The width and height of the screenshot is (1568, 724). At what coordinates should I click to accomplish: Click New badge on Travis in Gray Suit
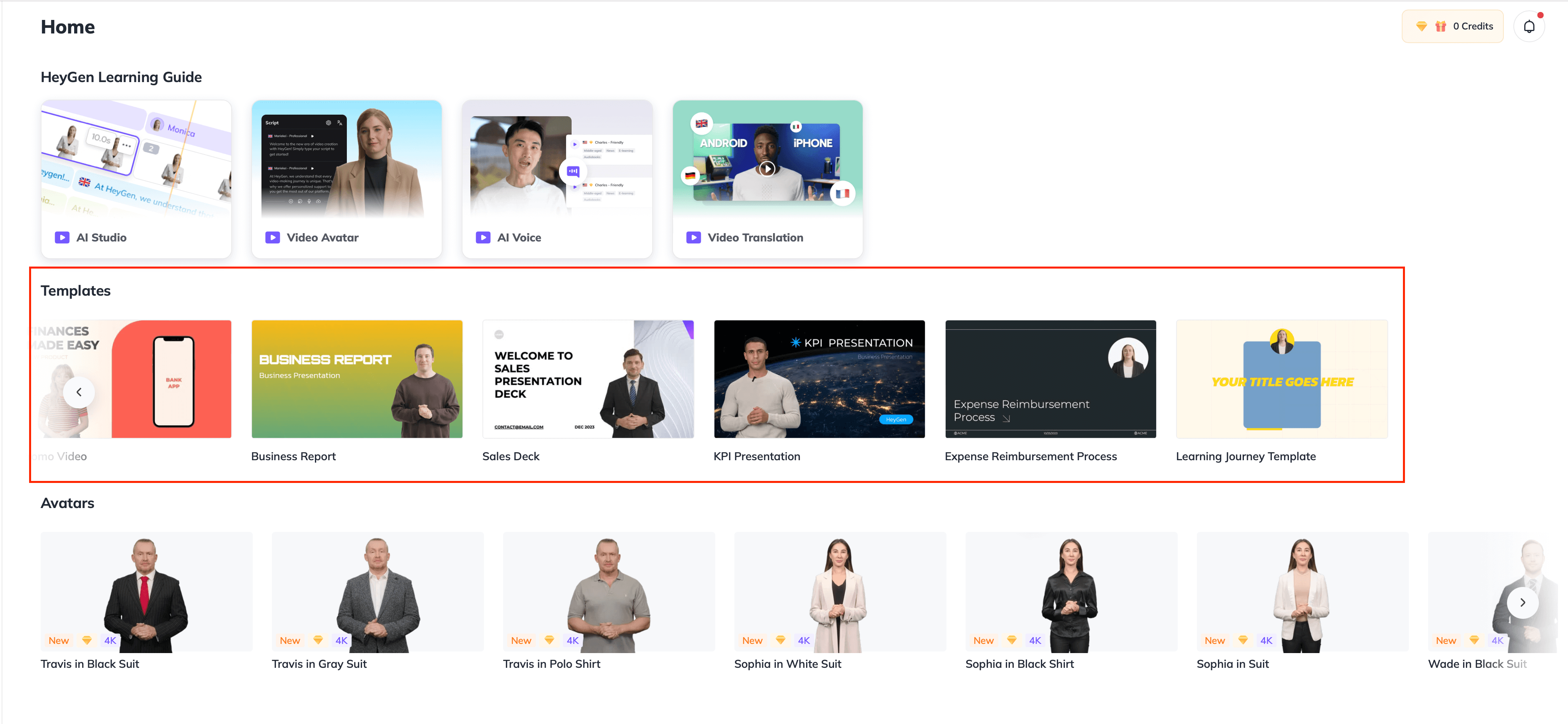290,640
